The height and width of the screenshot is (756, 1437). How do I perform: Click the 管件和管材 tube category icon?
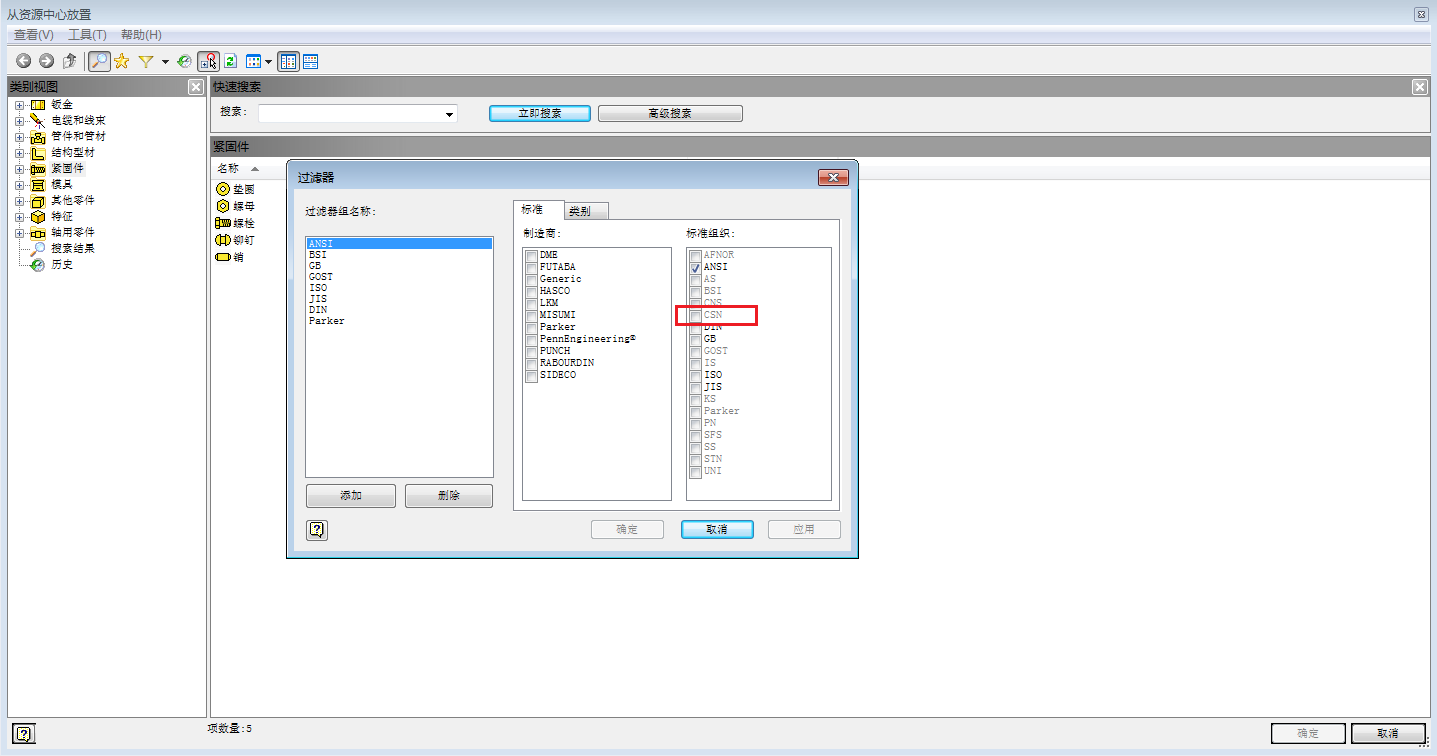(x=38, y=136)
